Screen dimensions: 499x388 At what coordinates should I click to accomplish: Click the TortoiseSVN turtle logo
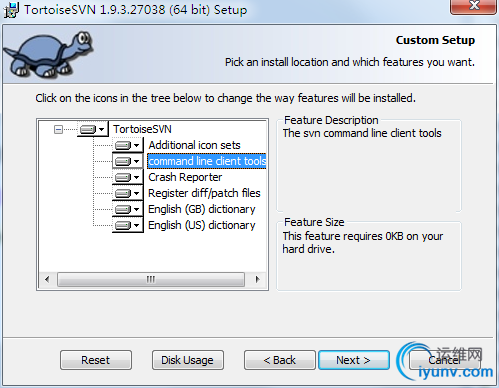coord(48,54)
